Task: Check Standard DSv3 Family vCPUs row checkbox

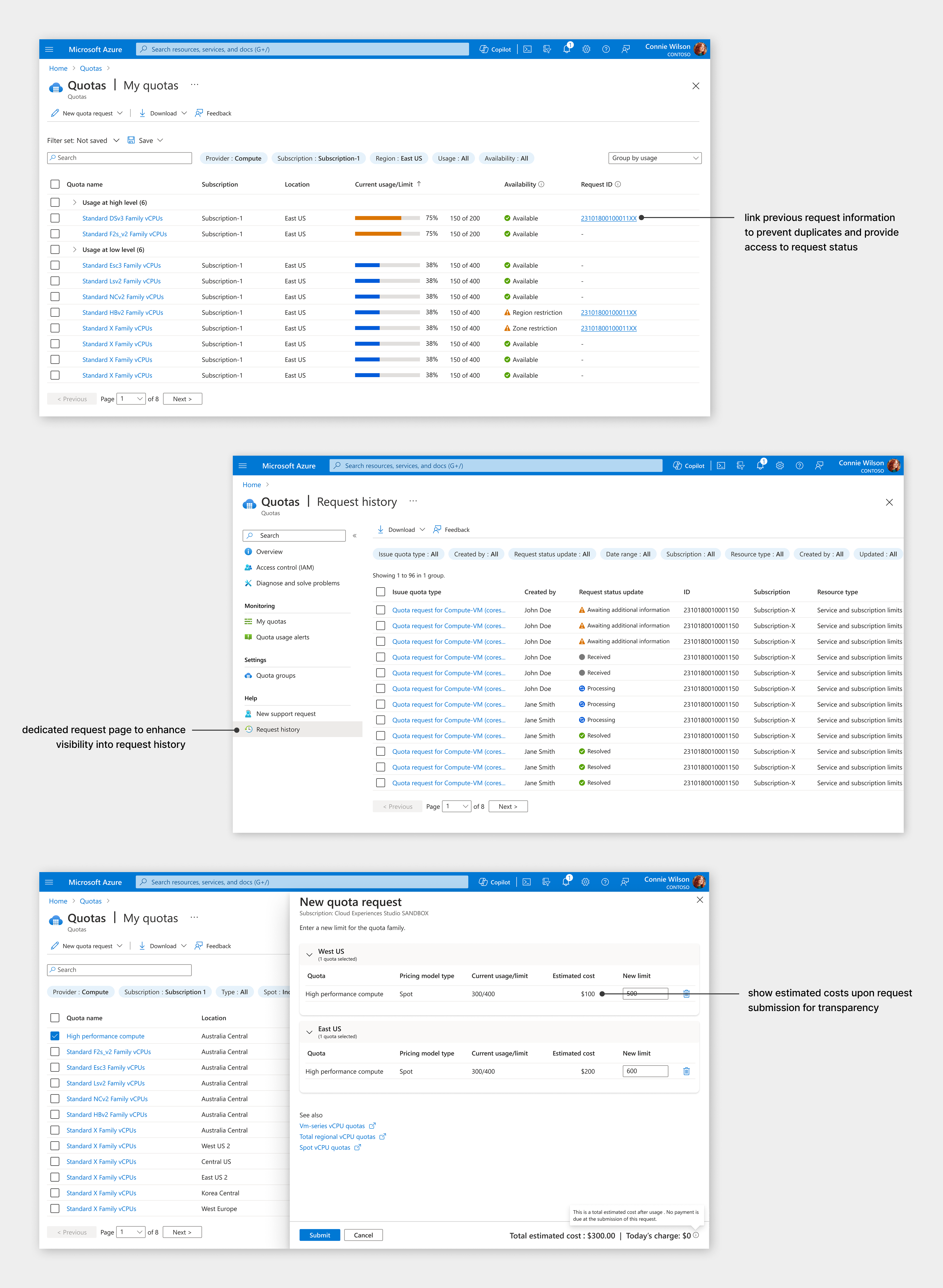Action: coord(55,218)
